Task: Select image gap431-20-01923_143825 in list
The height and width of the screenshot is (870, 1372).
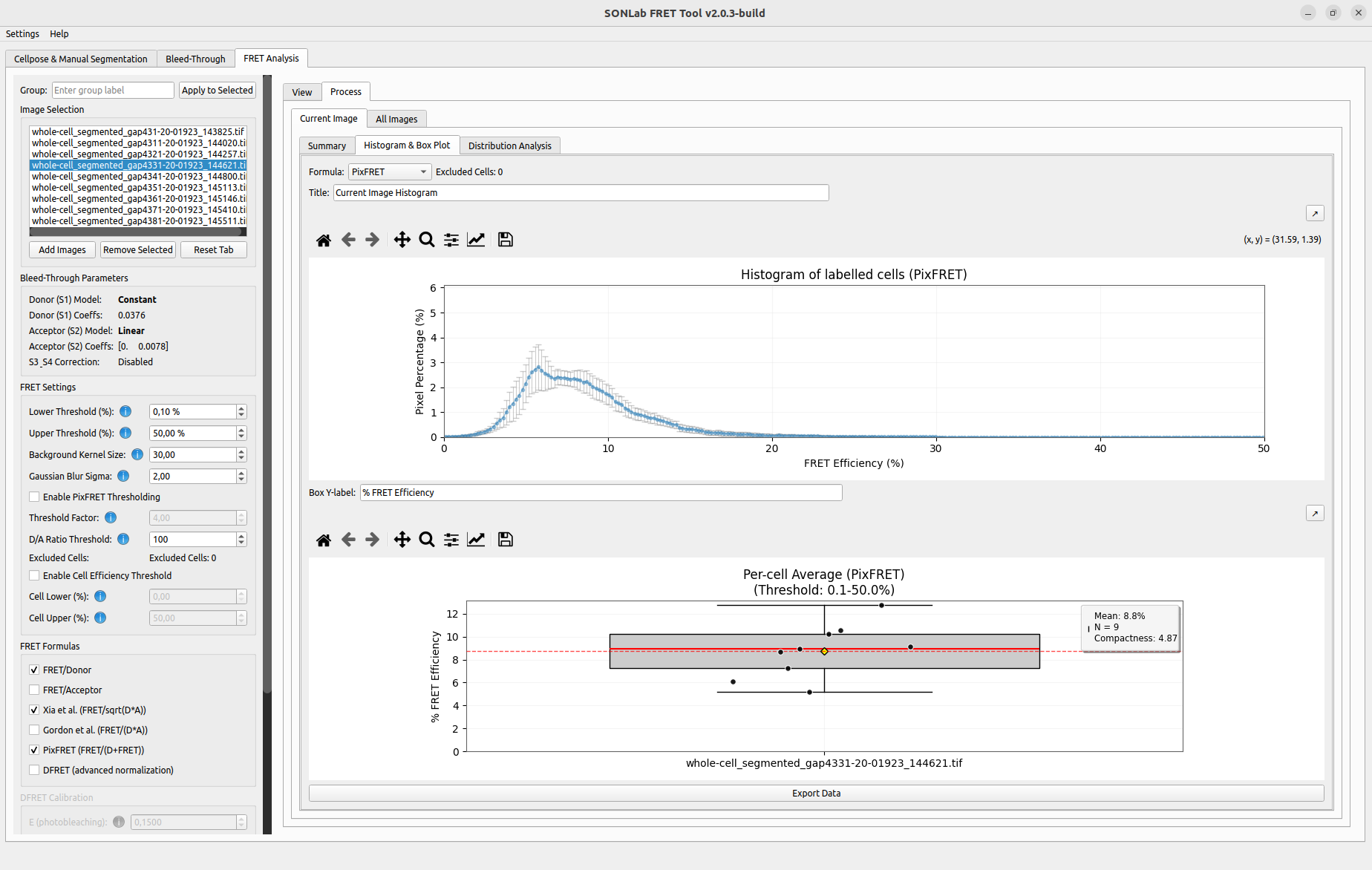Action: (138, 131)
